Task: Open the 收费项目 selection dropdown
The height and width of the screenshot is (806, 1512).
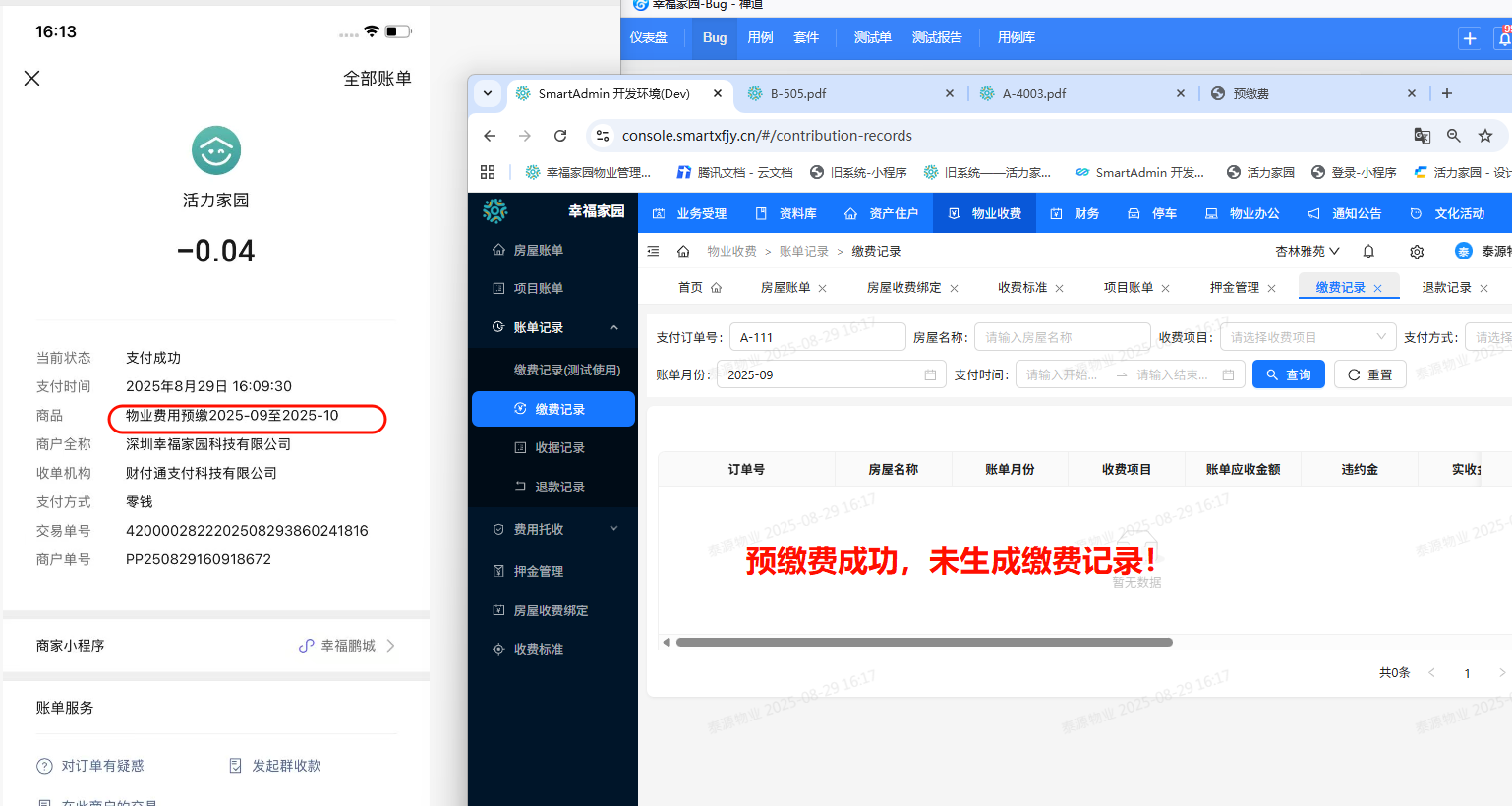Action: (x=1308, y=336)
